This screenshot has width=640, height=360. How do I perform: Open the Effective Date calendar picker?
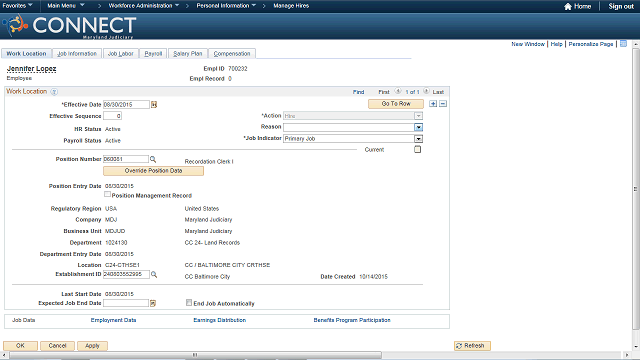click(154, 105)
